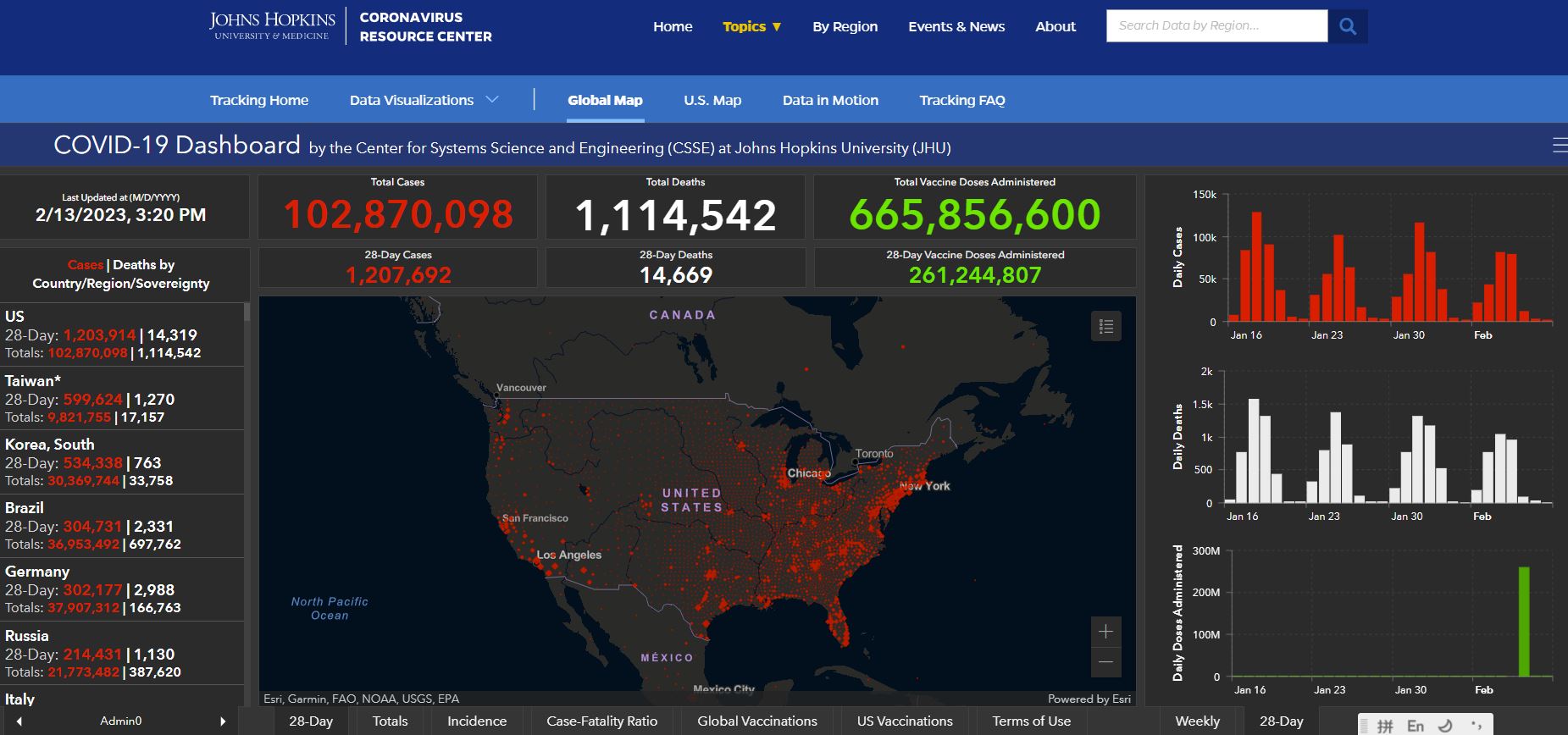
Task: Select the Germany row in the list
Action: tap(122, 589)
